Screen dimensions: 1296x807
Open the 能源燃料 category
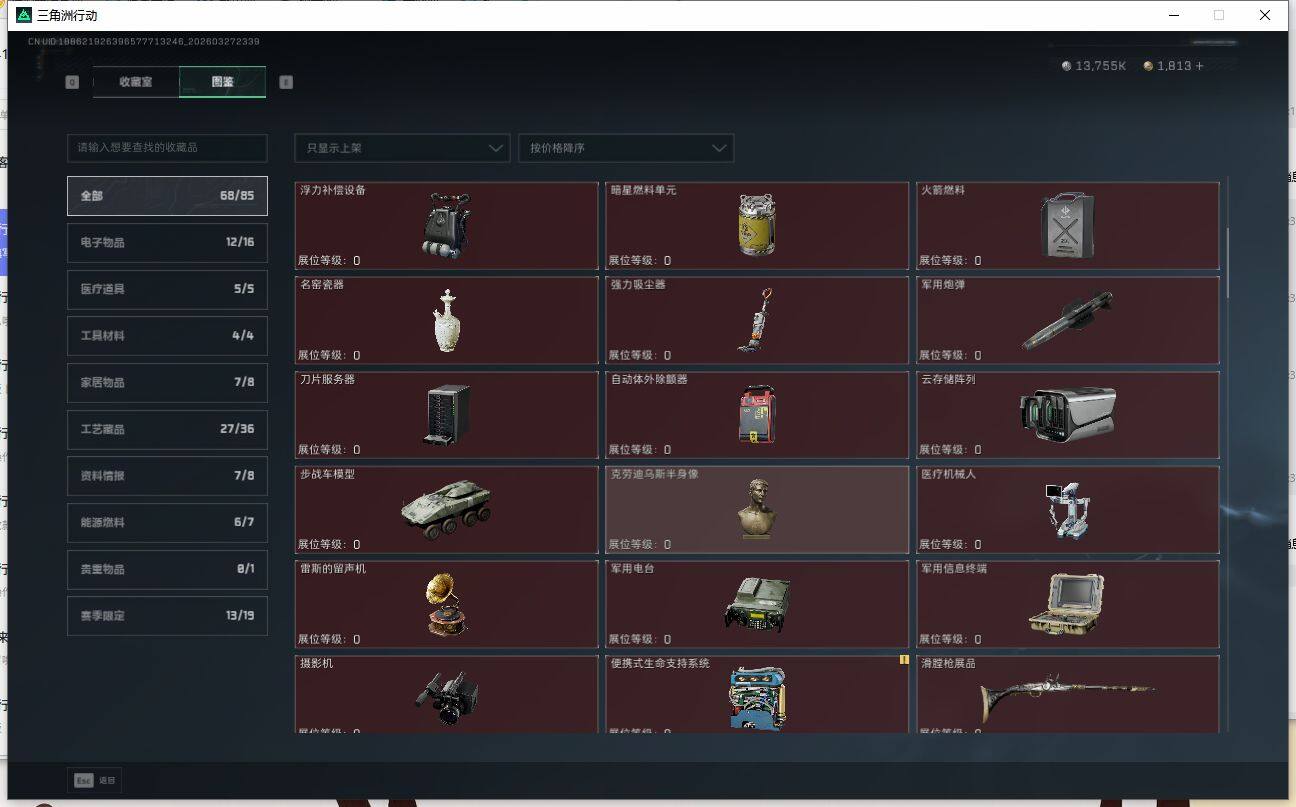tap(167, 522)
